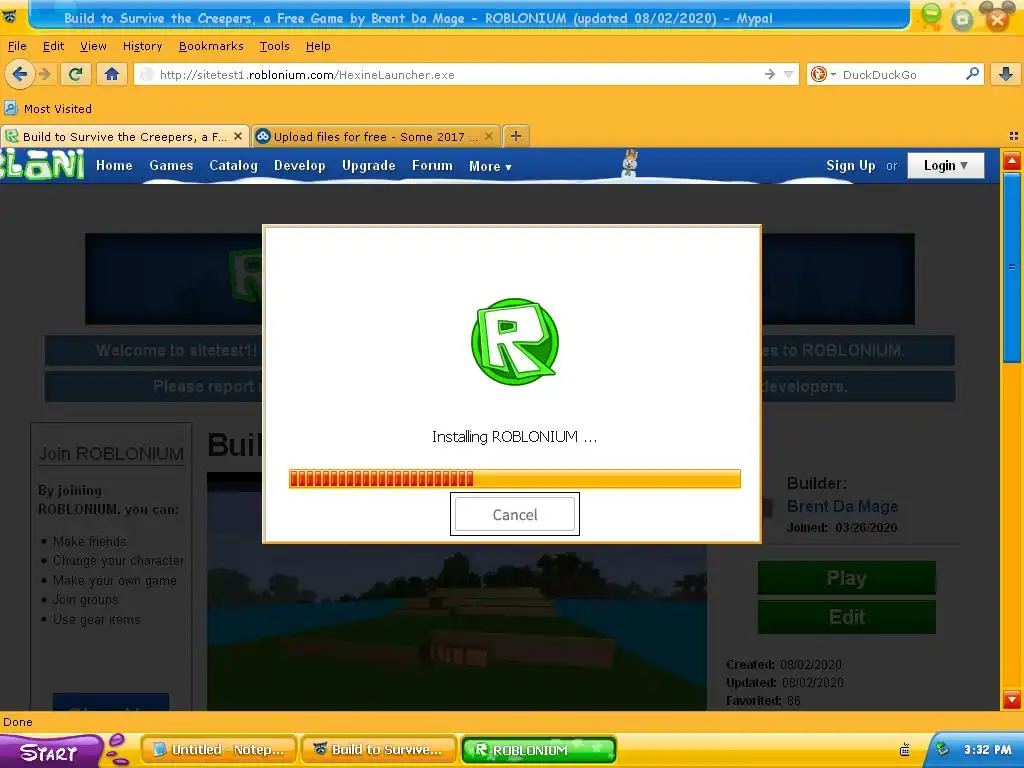Screen dimensions: 1024x768
Task: Reload the page with the refresh icon
Action: pos(76,74)
